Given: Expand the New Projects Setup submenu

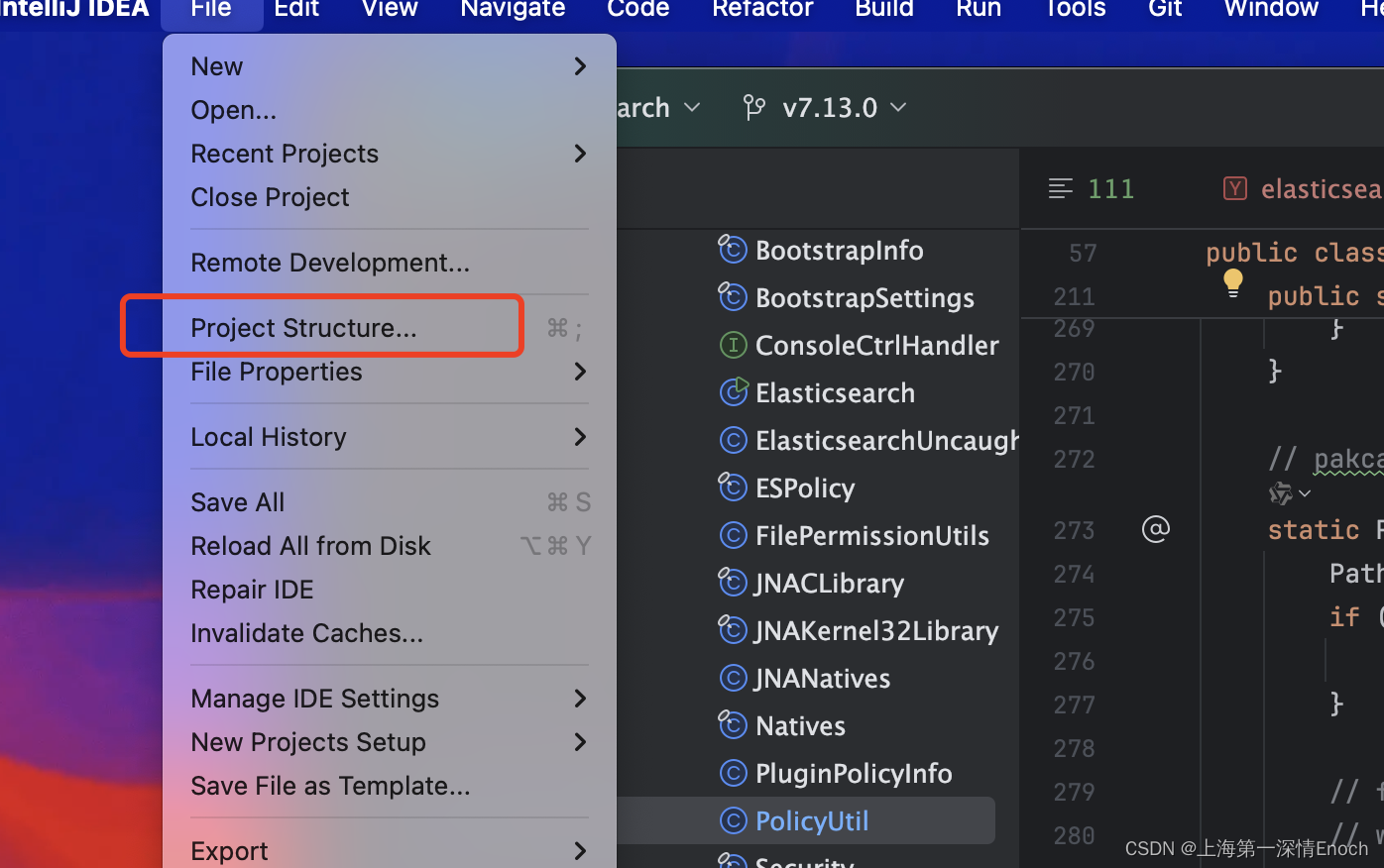Looking at the screenshot, I should tap(580, 742).
